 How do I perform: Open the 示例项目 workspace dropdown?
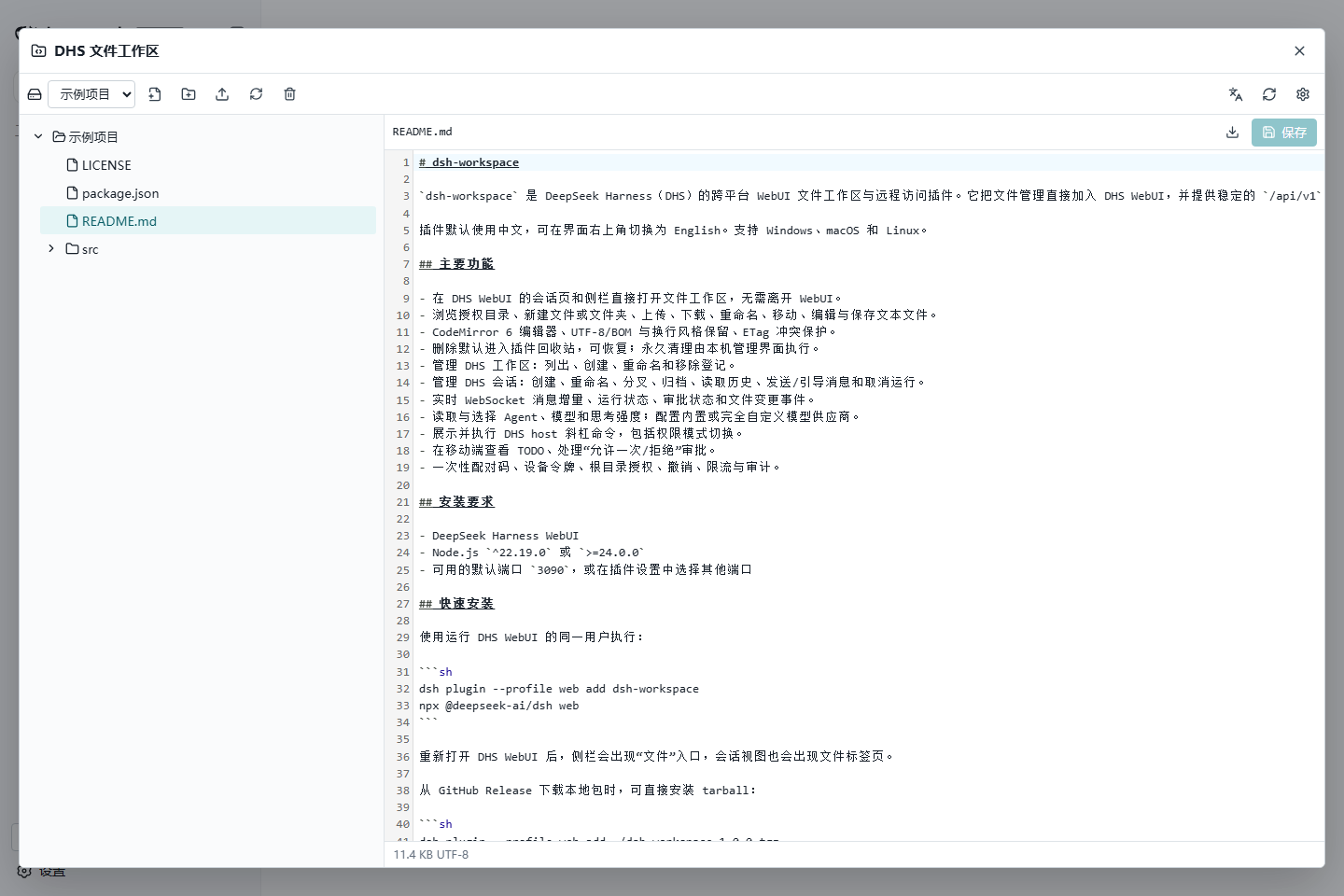[91, 94]
